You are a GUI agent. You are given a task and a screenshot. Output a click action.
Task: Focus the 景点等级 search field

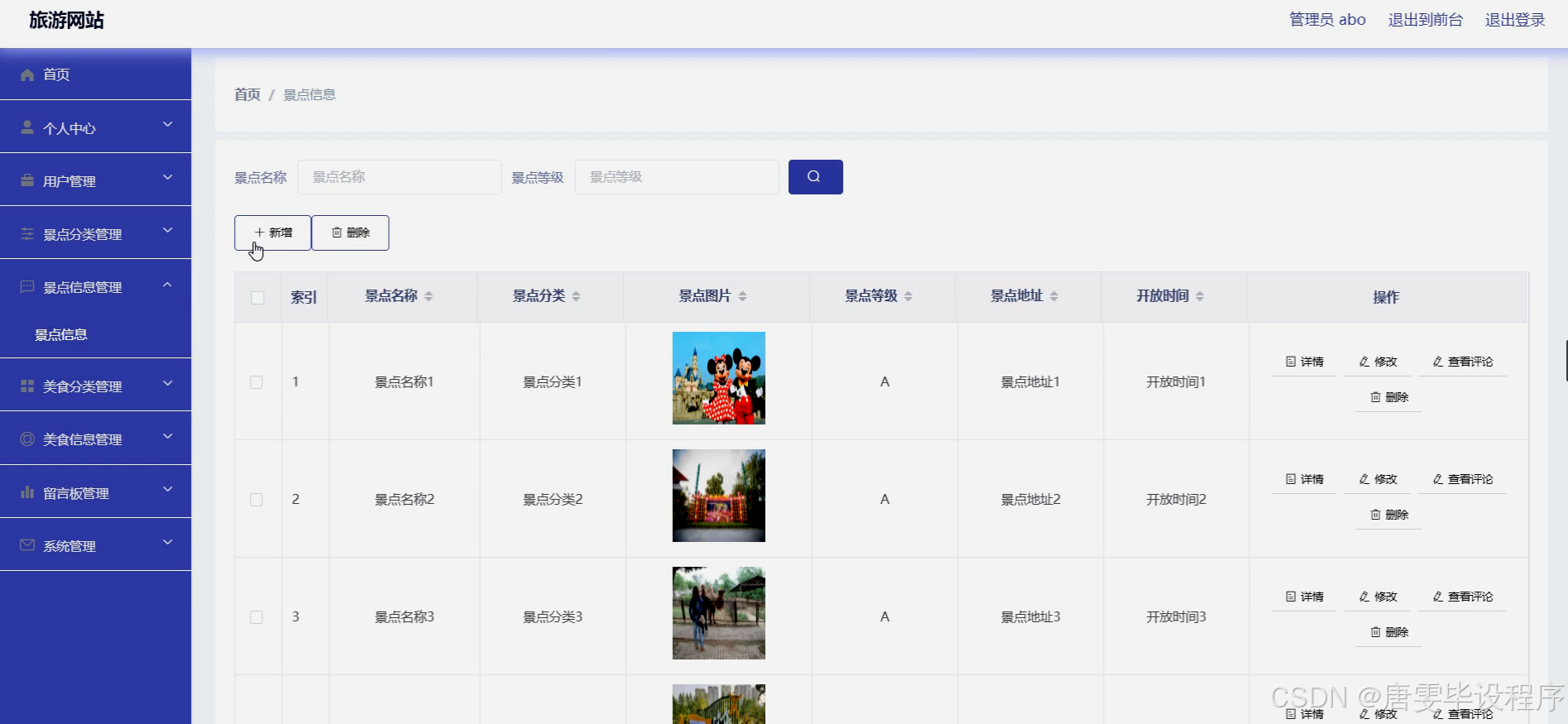tap(677, 177)
